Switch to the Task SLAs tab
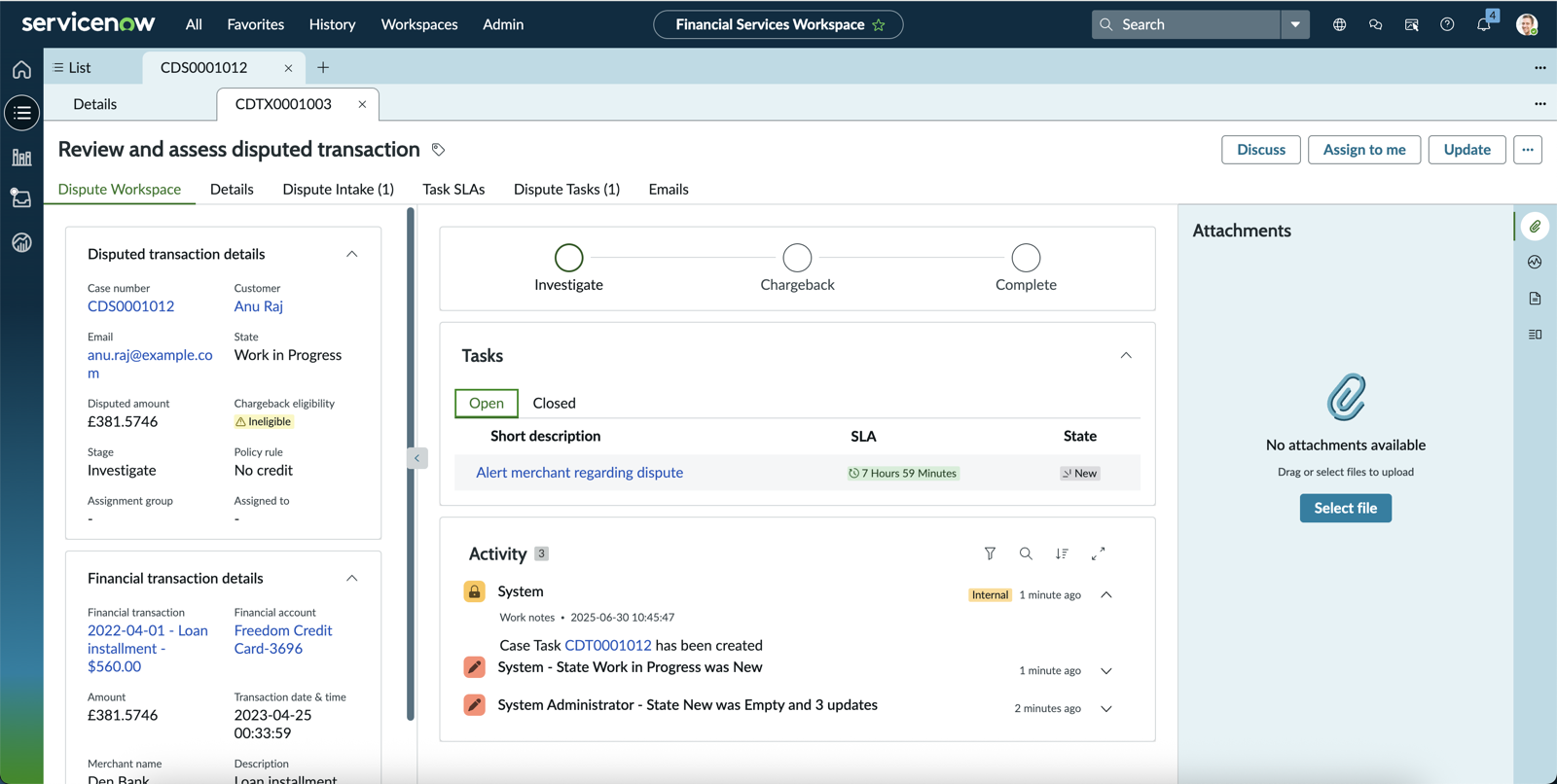 (x=453, y=190)
